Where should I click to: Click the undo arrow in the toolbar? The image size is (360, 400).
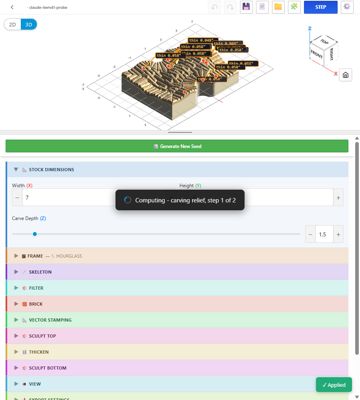click(x=215, y=7)
